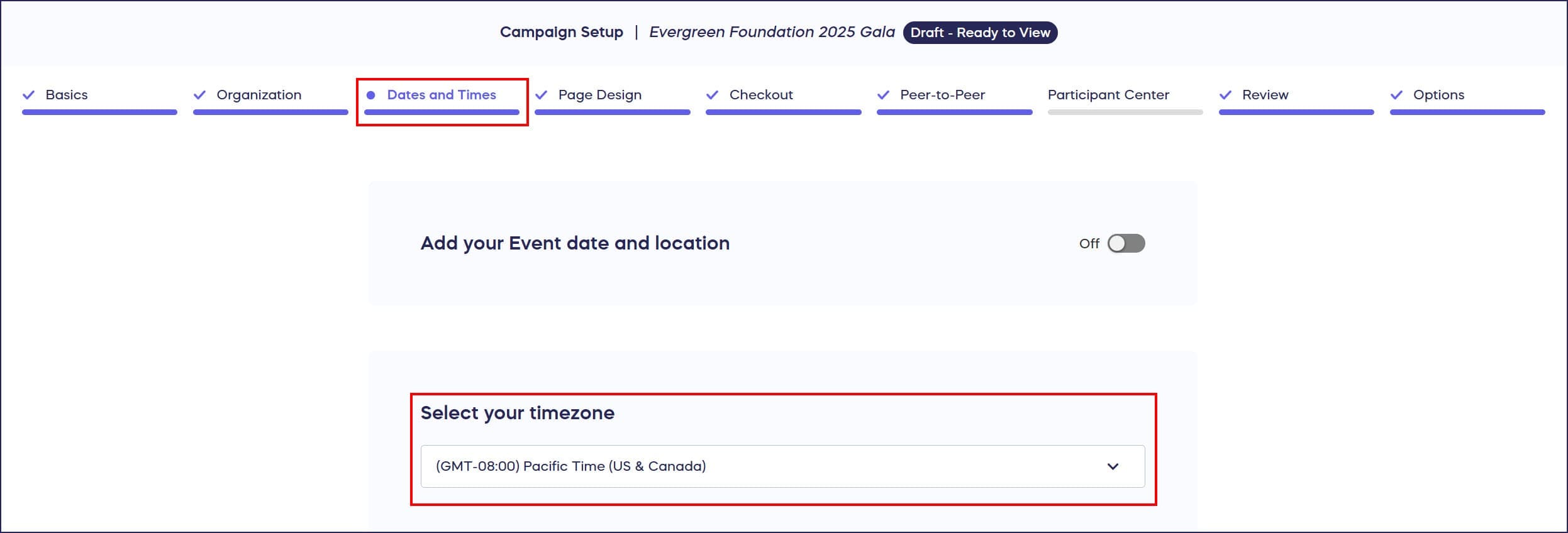
Task: Open the Peer-to-Peer step label
Action: coord(942,95)
